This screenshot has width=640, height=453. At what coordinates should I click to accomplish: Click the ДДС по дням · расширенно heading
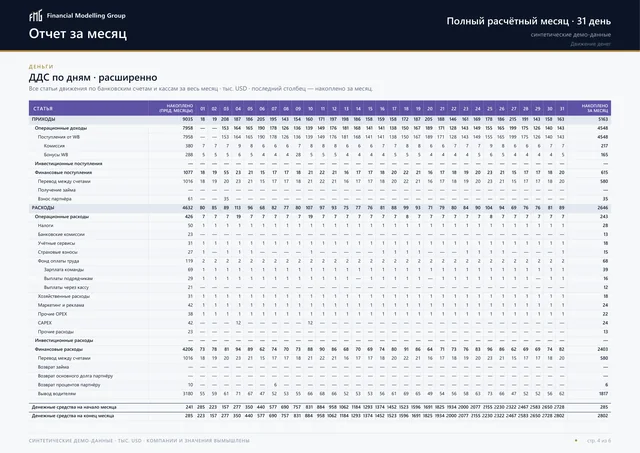(x=93, y=78)
